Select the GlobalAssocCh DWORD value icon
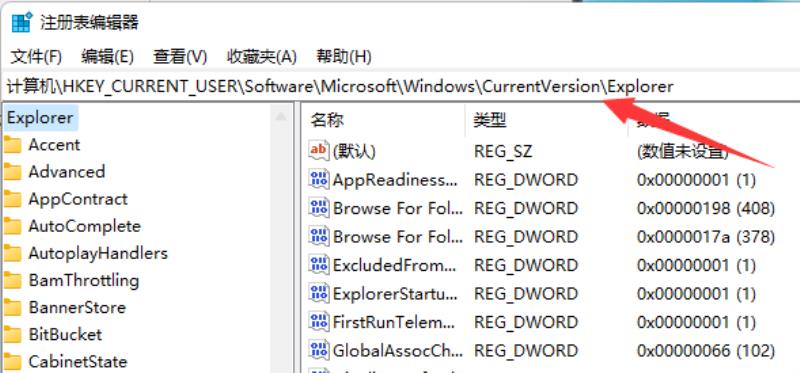This screenshot has height=373, width=800. (319, 351)
